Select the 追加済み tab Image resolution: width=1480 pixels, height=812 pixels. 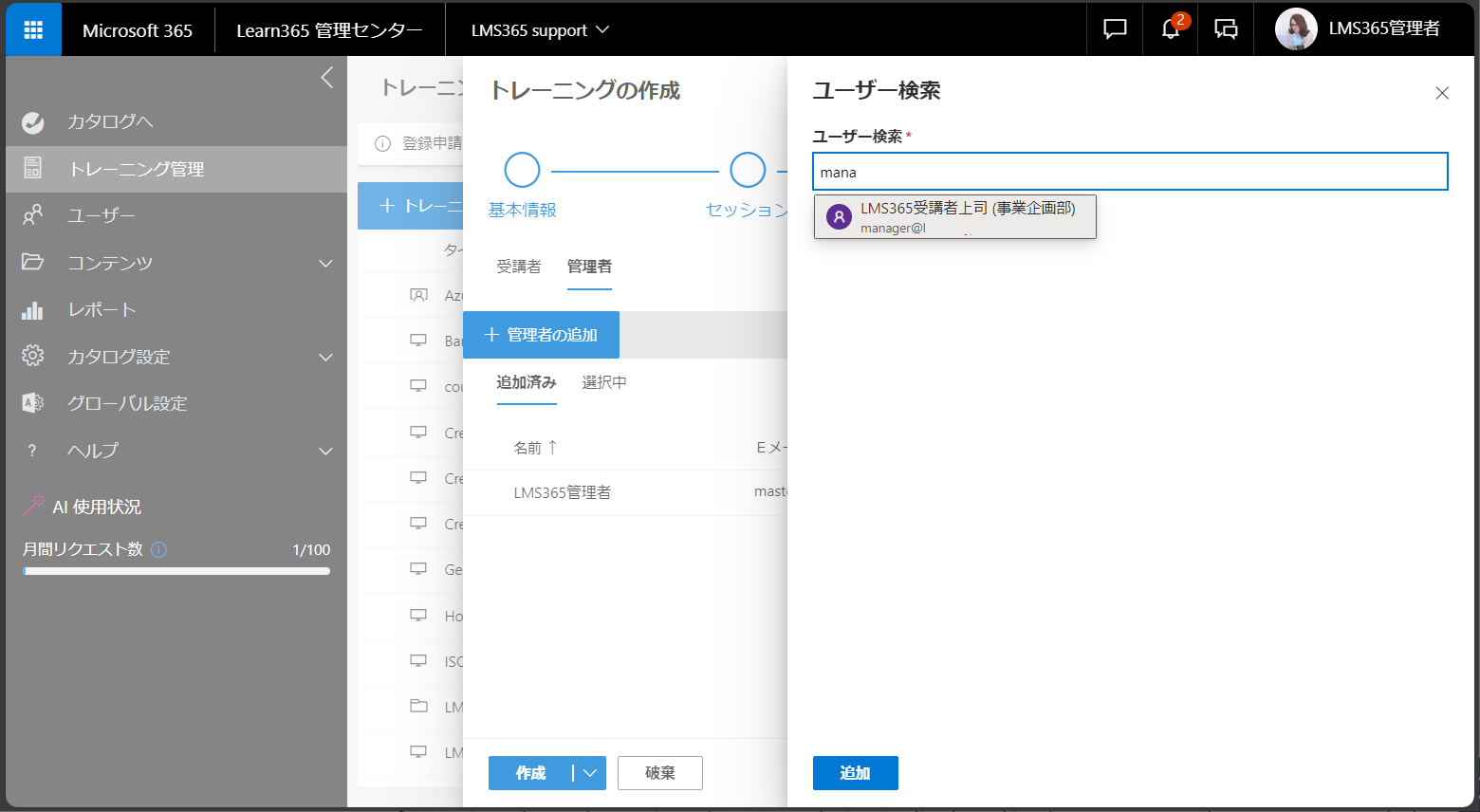point(527,382)
